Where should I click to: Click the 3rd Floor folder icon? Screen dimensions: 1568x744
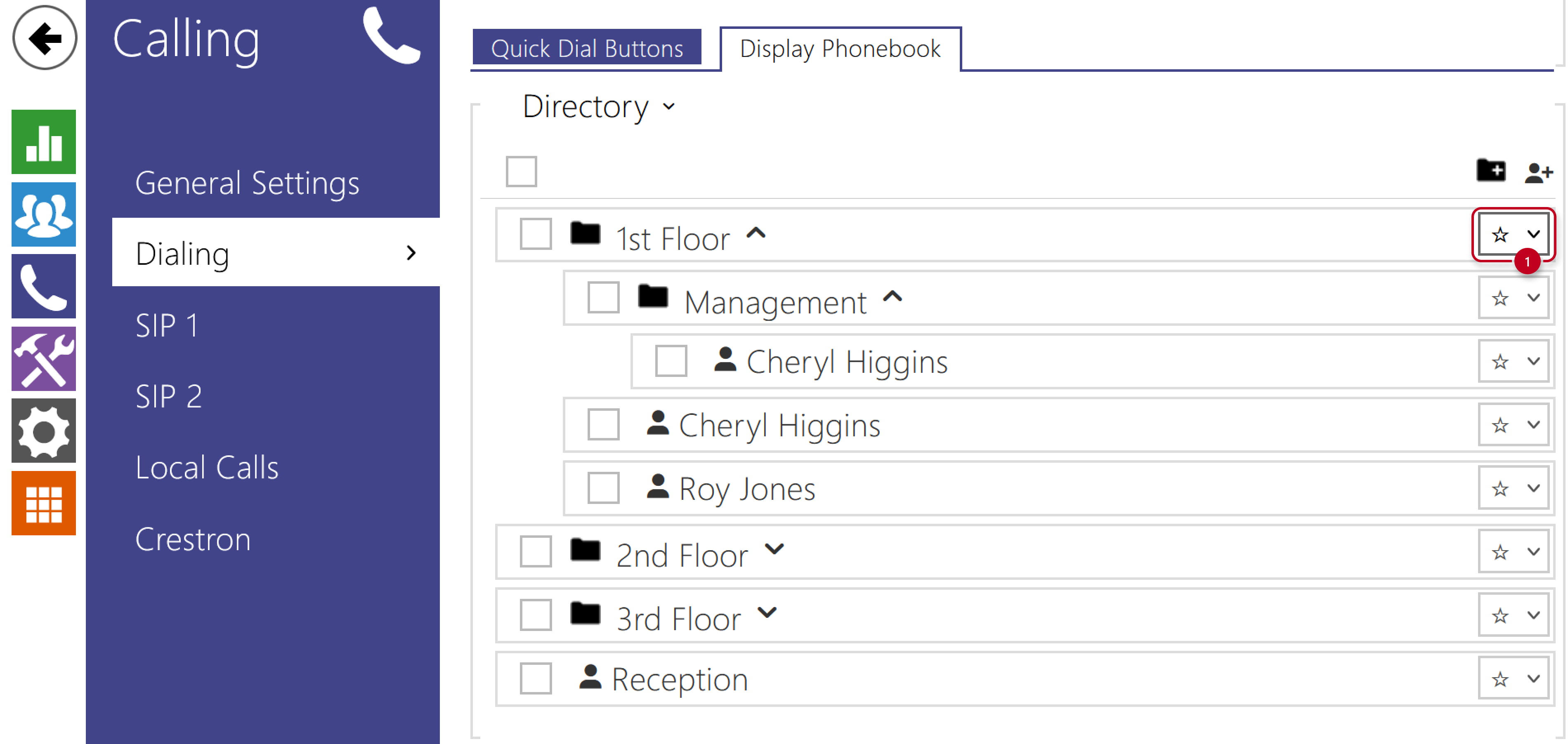(586, 613)
